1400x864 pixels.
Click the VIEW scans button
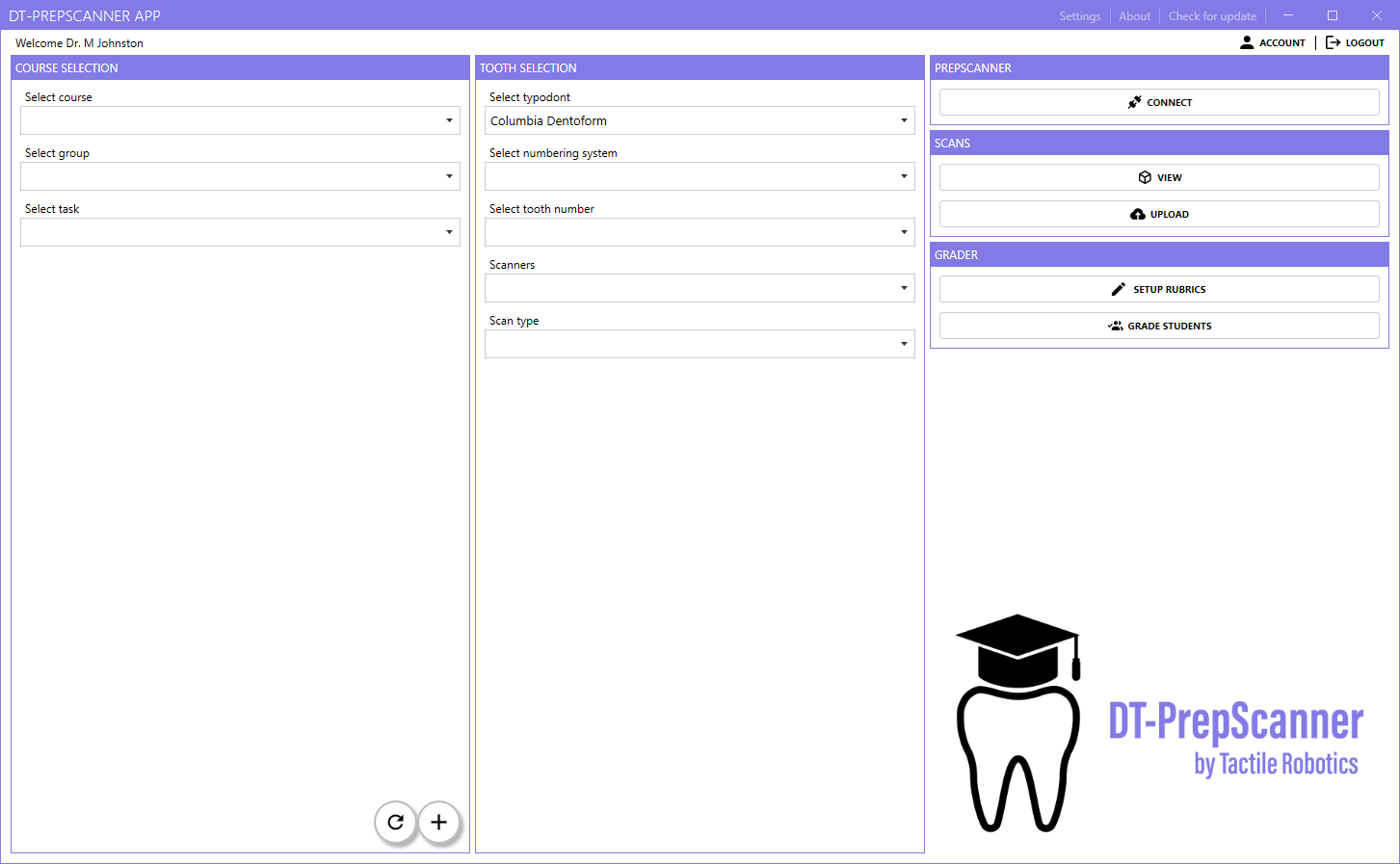click(x=1159, y=177)
